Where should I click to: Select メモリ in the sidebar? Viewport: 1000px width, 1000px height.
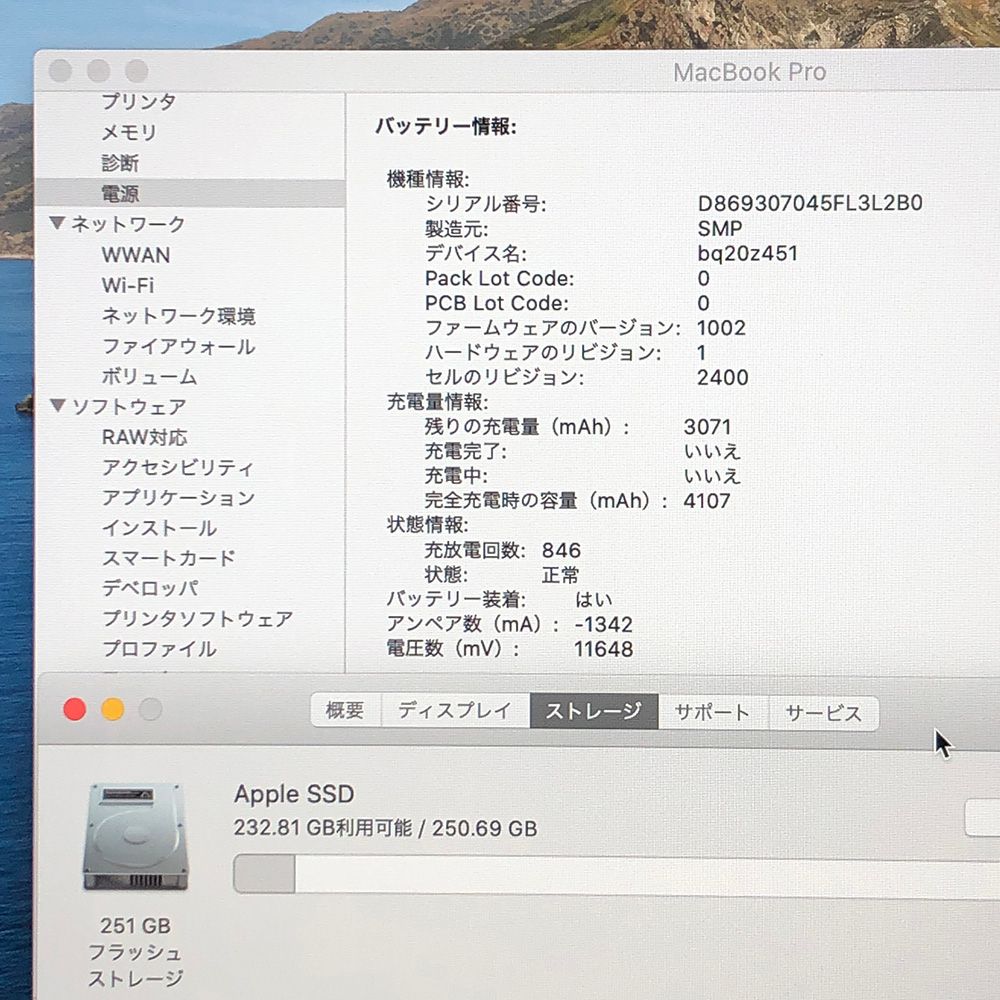coord(129,132)
